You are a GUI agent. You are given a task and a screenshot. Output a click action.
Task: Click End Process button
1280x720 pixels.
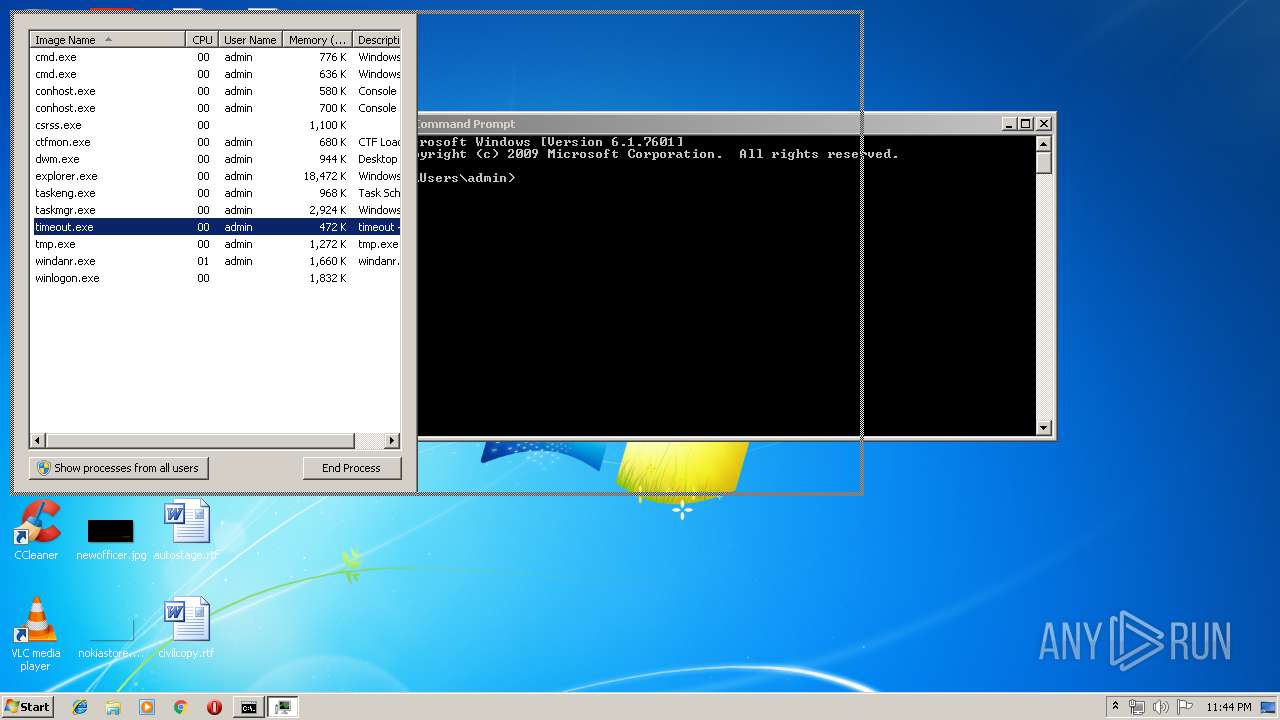[x=352, y=468]
